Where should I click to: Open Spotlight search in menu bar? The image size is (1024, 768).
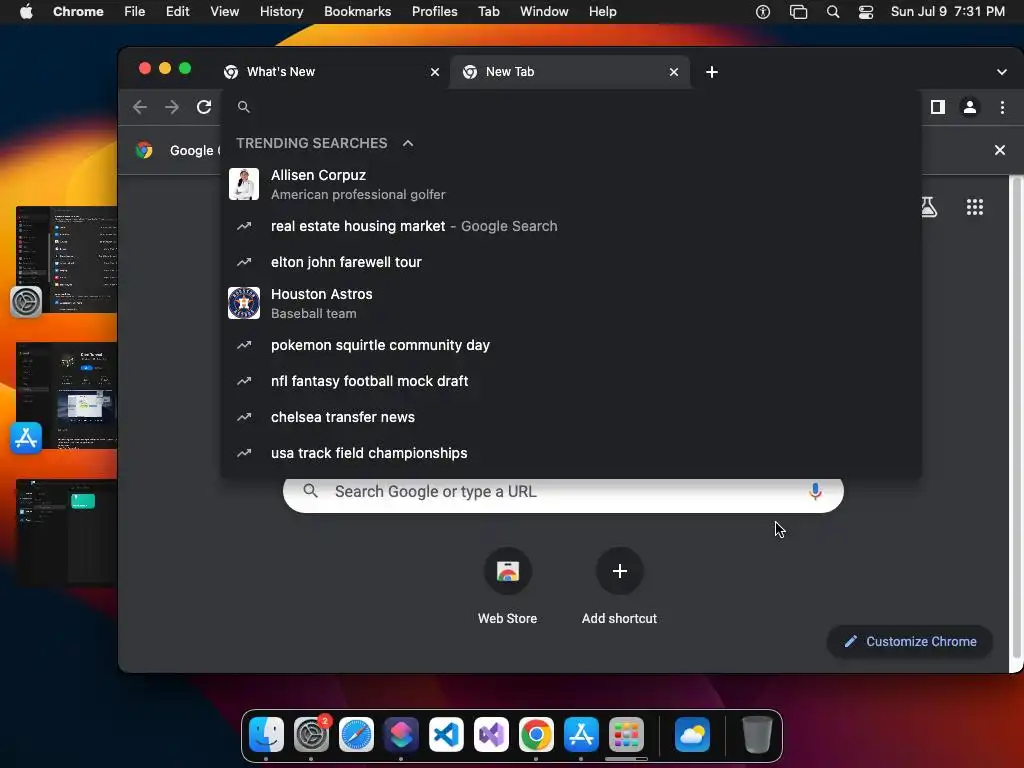click(833, 12)
